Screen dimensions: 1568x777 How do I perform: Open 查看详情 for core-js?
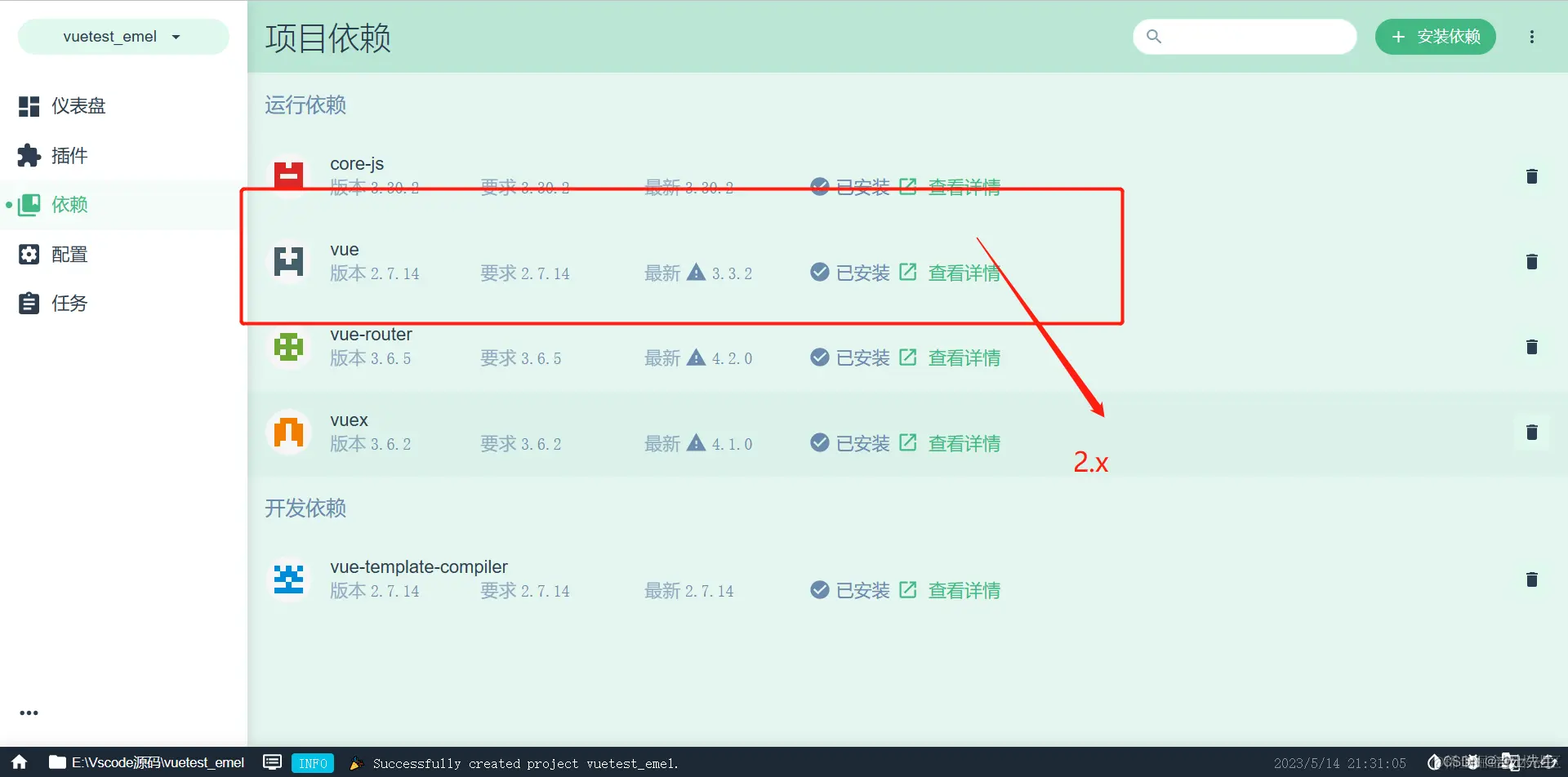964,188
